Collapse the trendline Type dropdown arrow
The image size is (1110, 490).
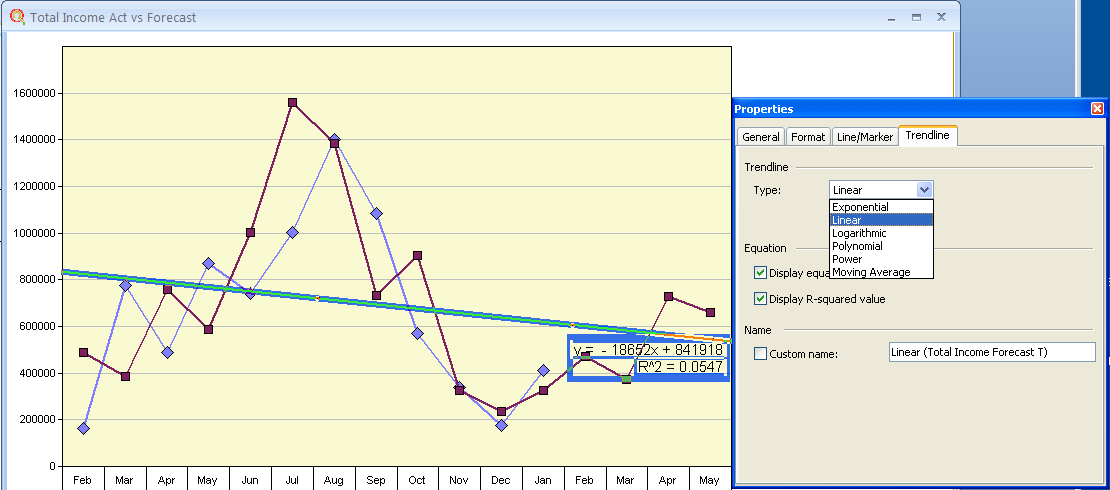(x=924, y=189)
